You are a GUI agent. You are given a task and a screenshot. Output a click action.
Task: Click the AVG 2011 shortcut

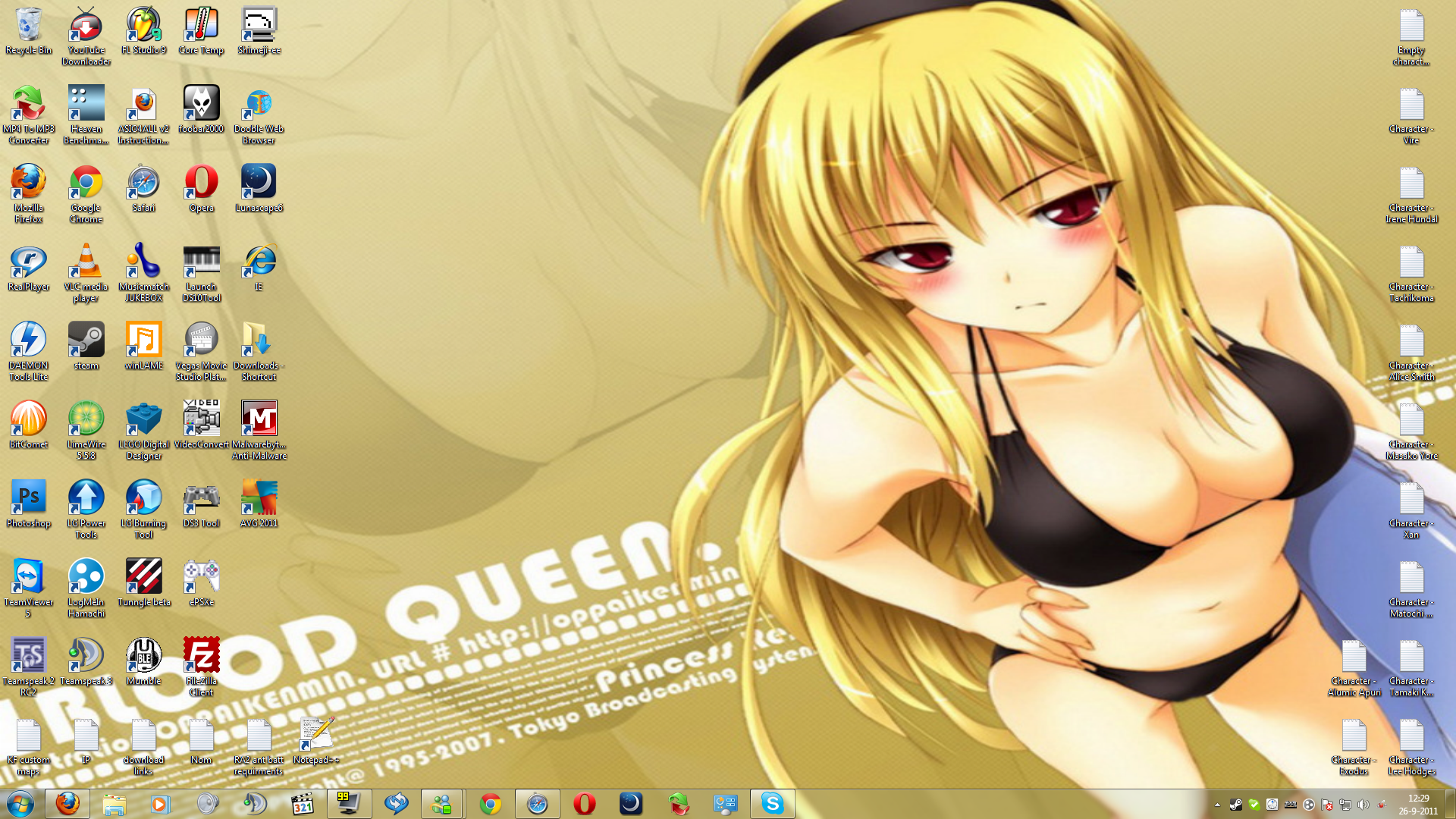tap(259, 504)
